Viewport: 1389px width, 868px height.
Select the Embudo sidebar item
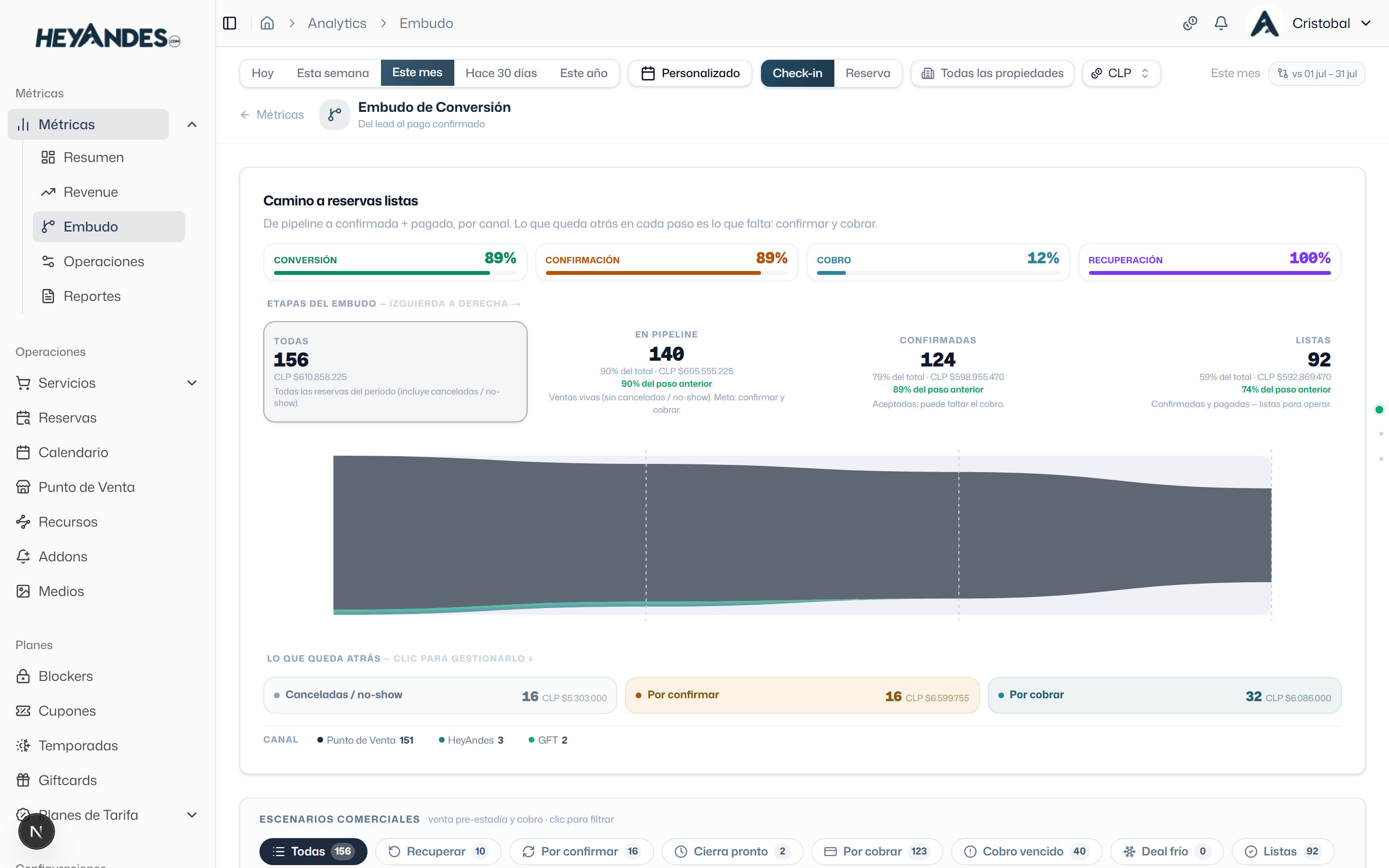[x=109, y=227]
